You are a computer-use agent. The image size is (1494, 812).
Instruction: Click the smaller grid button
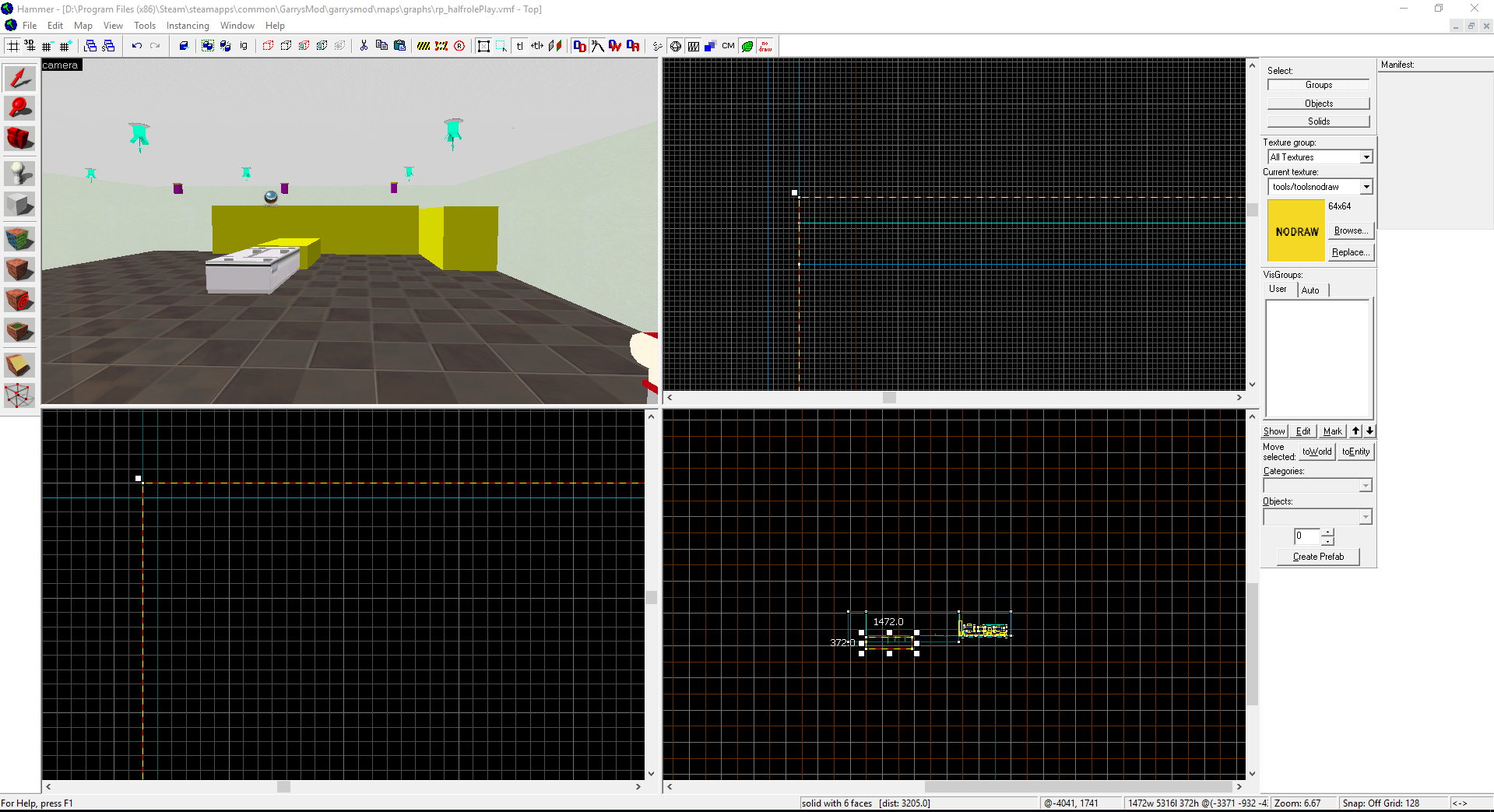coord(47,46)
